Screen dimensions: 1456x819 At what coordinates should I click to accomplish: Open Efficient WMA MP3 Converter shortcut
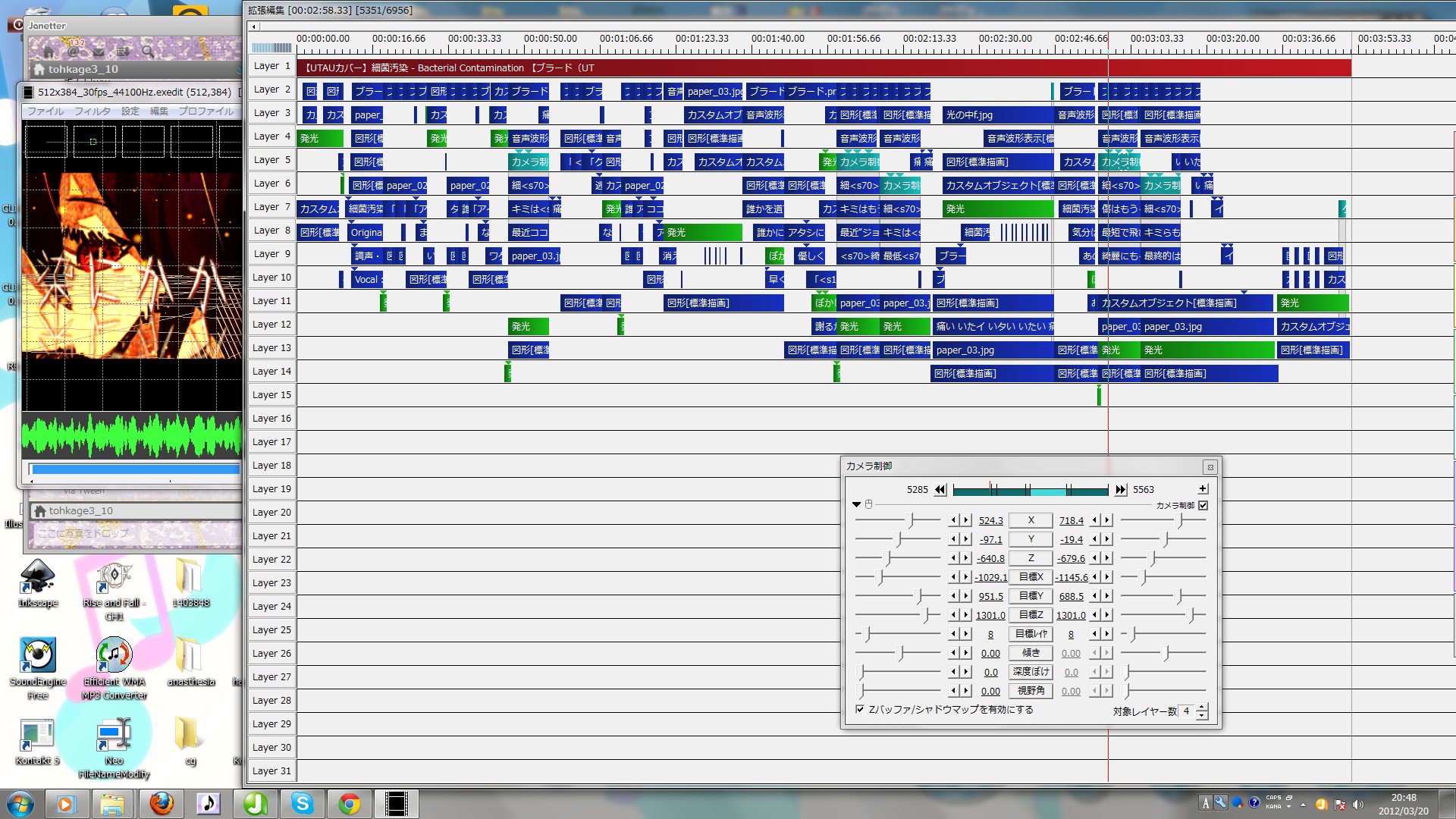(x=114, y=670)
